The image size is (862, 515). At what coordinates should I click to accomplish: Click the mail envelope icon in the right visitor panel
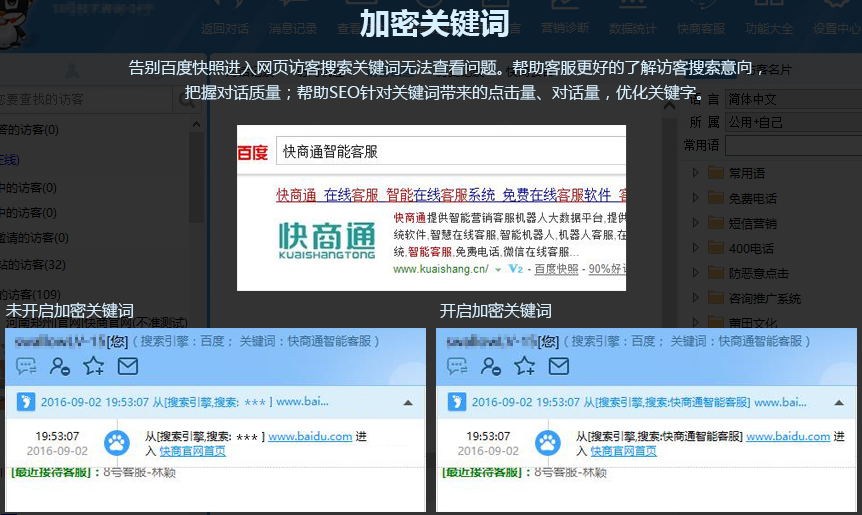point(558,366)
